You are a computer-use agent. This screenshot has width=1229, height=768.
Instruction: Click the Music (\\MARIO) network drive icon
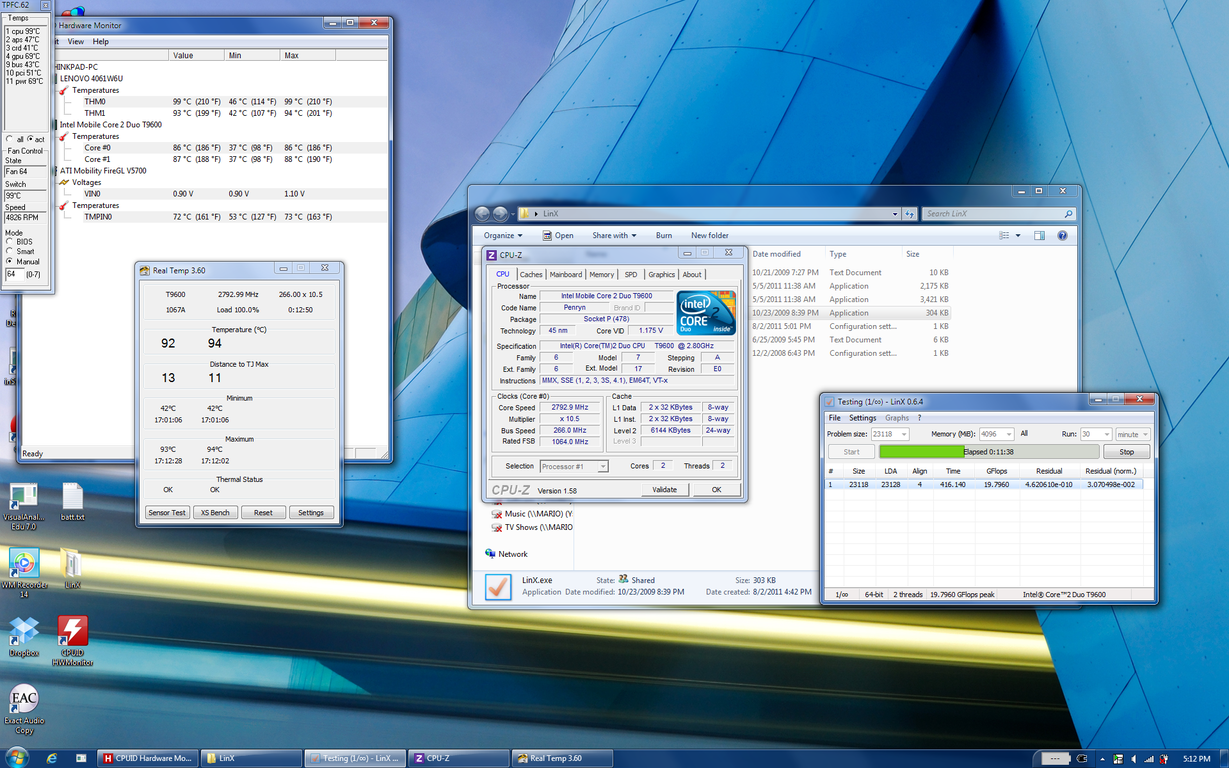tap(496, 514)
